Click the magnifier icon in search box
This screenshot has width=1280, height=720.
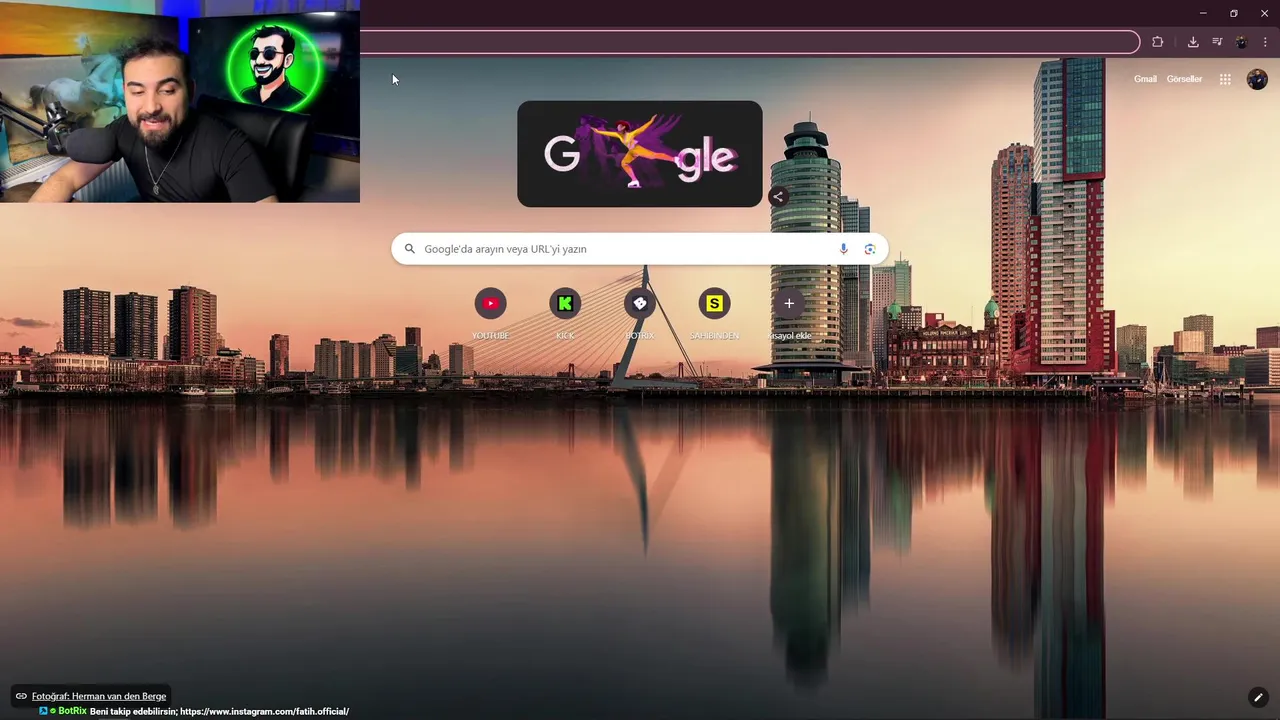[409, 249]
